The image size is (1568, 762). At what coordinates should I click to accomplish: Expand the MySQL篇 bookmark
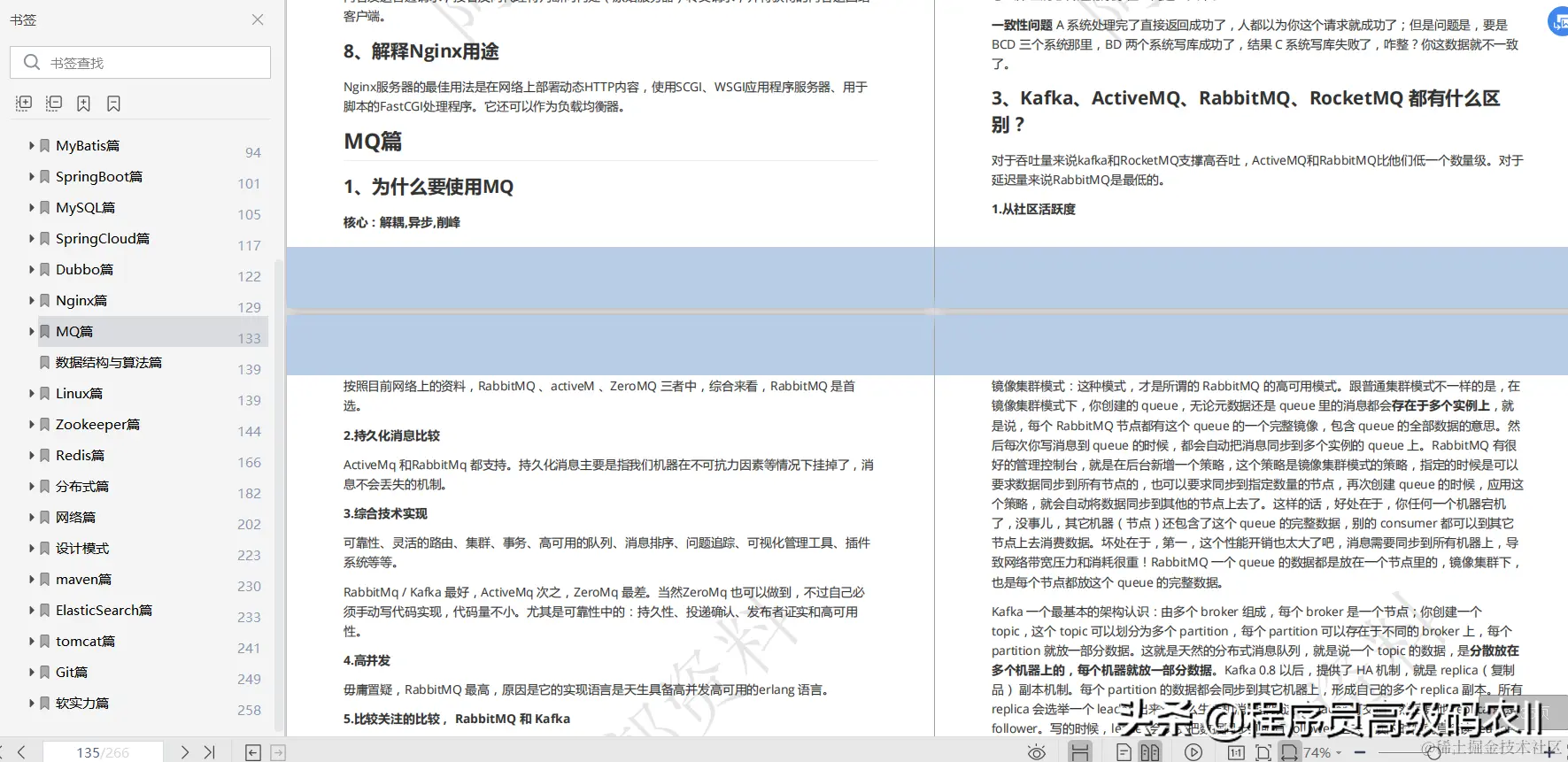point(33,207)
